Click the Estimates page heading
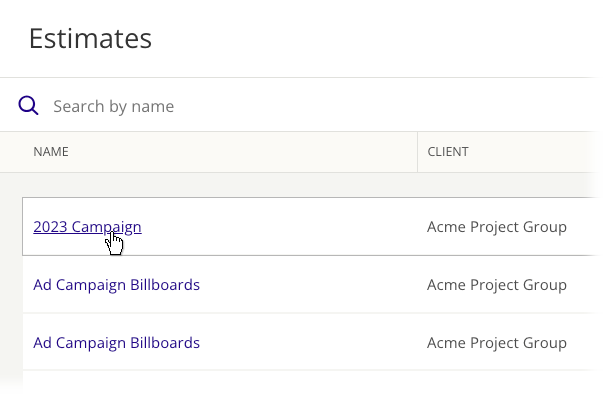The height and width of the screenshot is (394, 603). (90, 38)
